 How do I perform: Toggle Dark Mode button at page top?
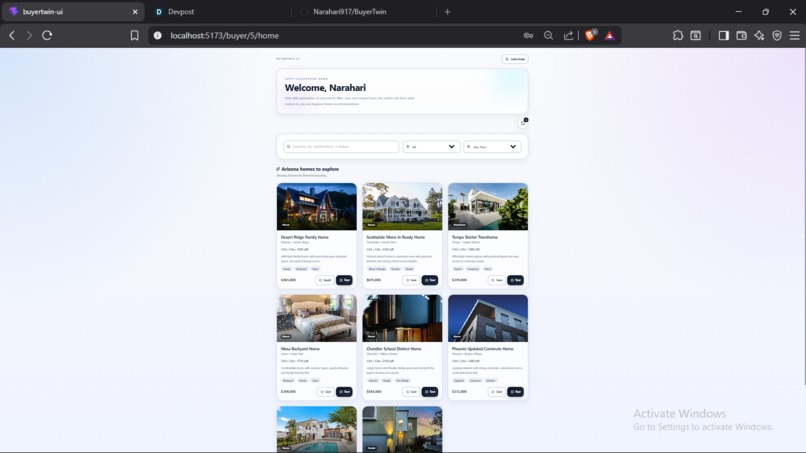tap(515, 59)
